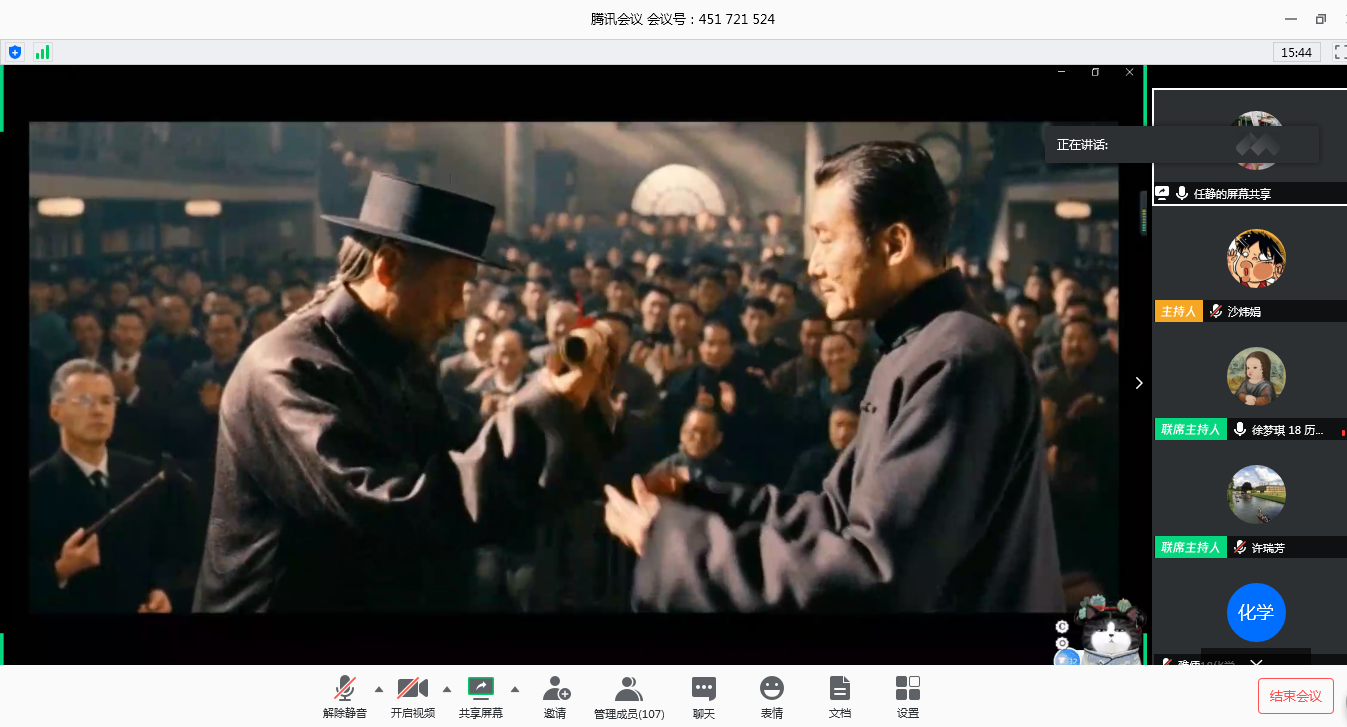Click the 15:44 meeting duration timer
This screenshot has height=727, width=1347.
pyautogui.click(x=1296, y=52)
